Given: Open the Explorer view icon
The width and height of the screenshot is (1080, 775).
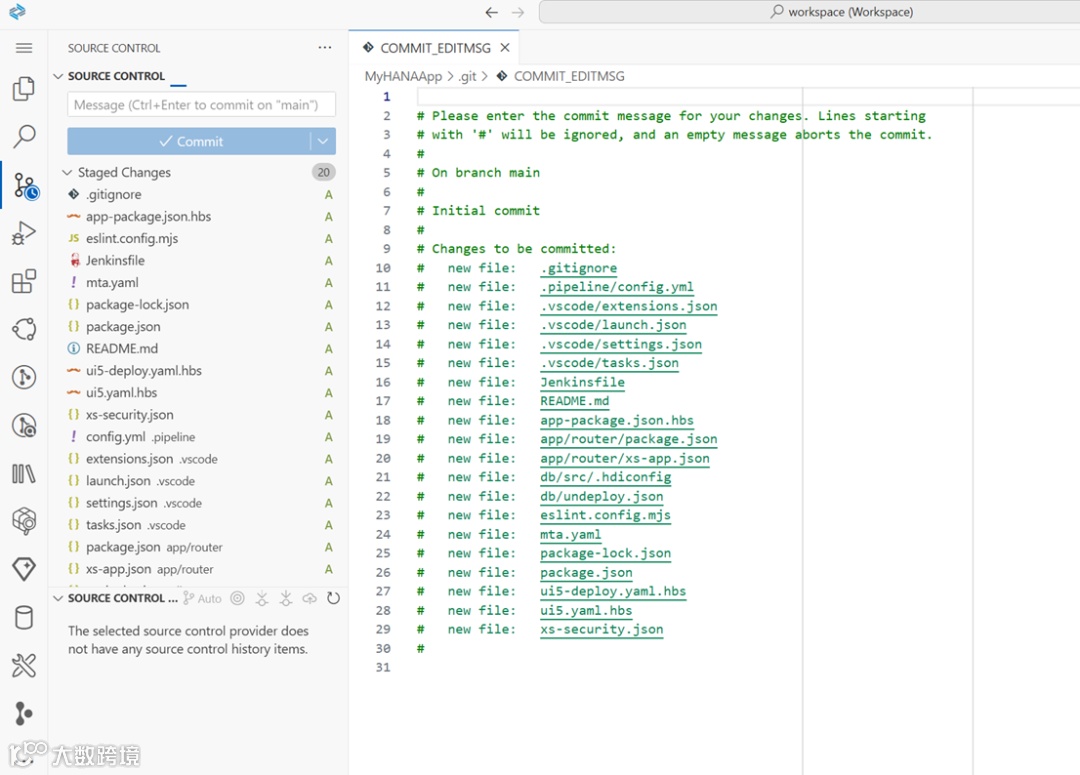Looking at the screenshot, I should click(24, 89).
